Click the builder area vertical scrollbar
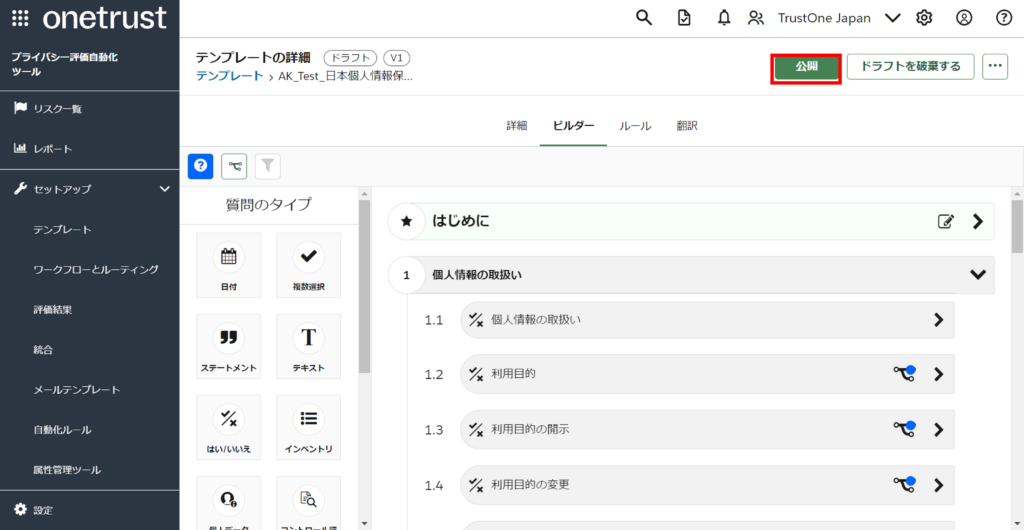 tap(1017, 226)
